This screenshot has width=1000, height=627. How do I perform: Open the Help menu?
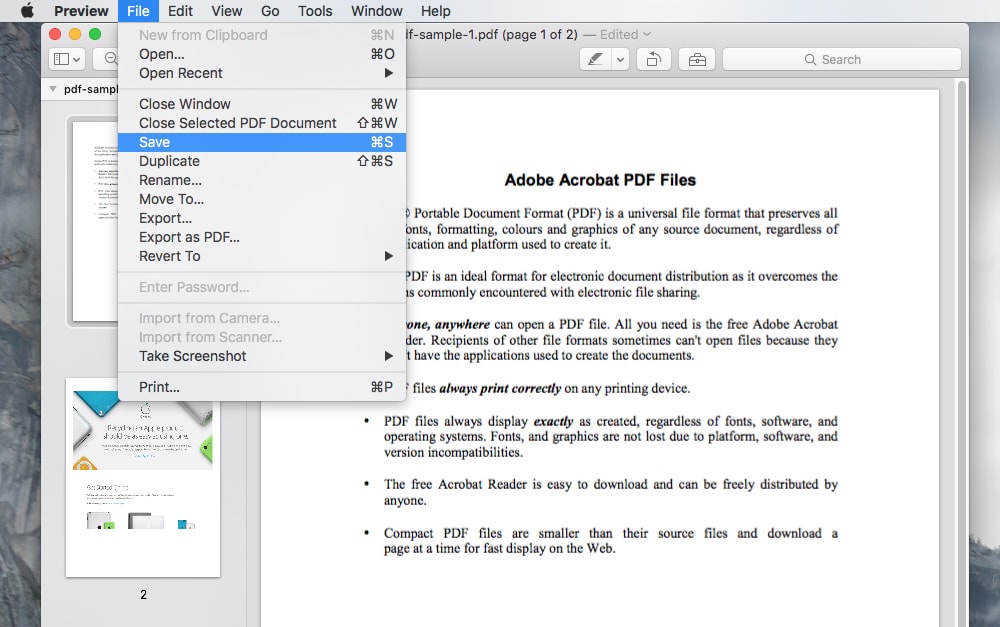(436, 11)
